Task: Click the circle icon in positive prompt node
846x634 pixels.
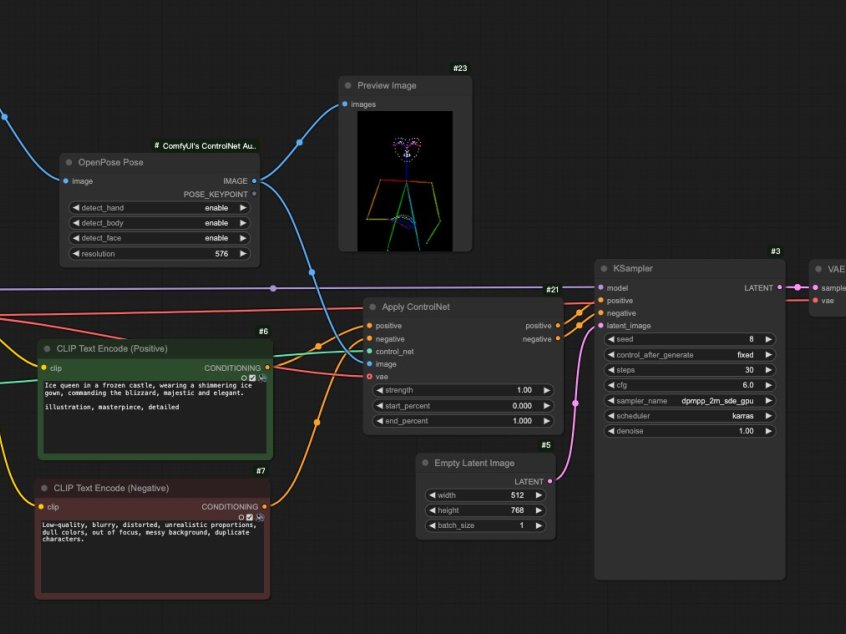Action: 244,378
